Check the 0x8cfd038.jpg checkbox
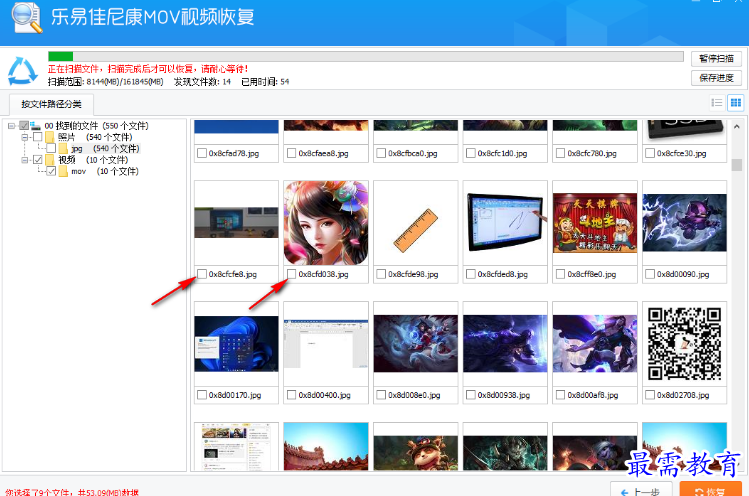The width and height of the screenshot is (749, 496). (291, 274)
